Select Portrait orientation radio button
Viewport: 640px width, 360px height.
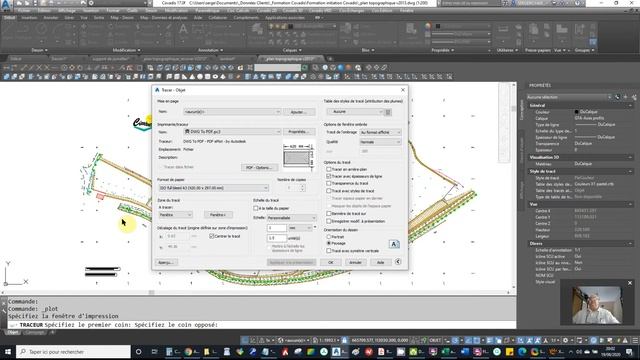coord(329,237)
